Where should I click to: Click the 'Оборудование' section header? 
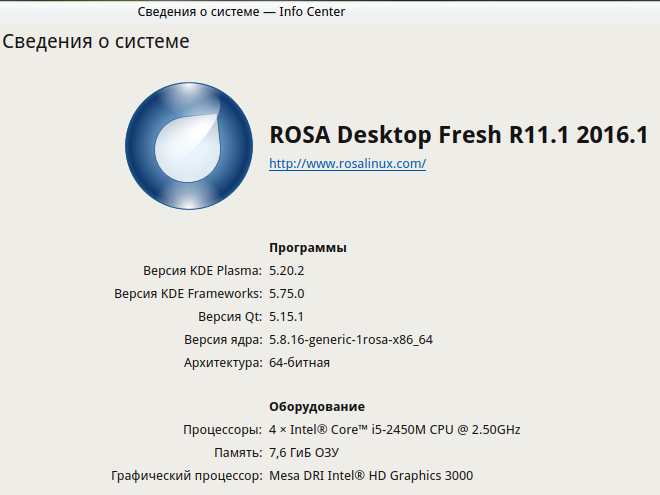[317, 407]
